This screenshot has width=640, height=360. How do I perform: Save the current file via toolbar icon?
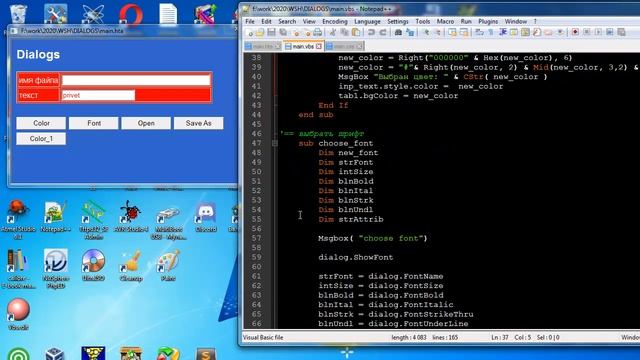[271, 32]
